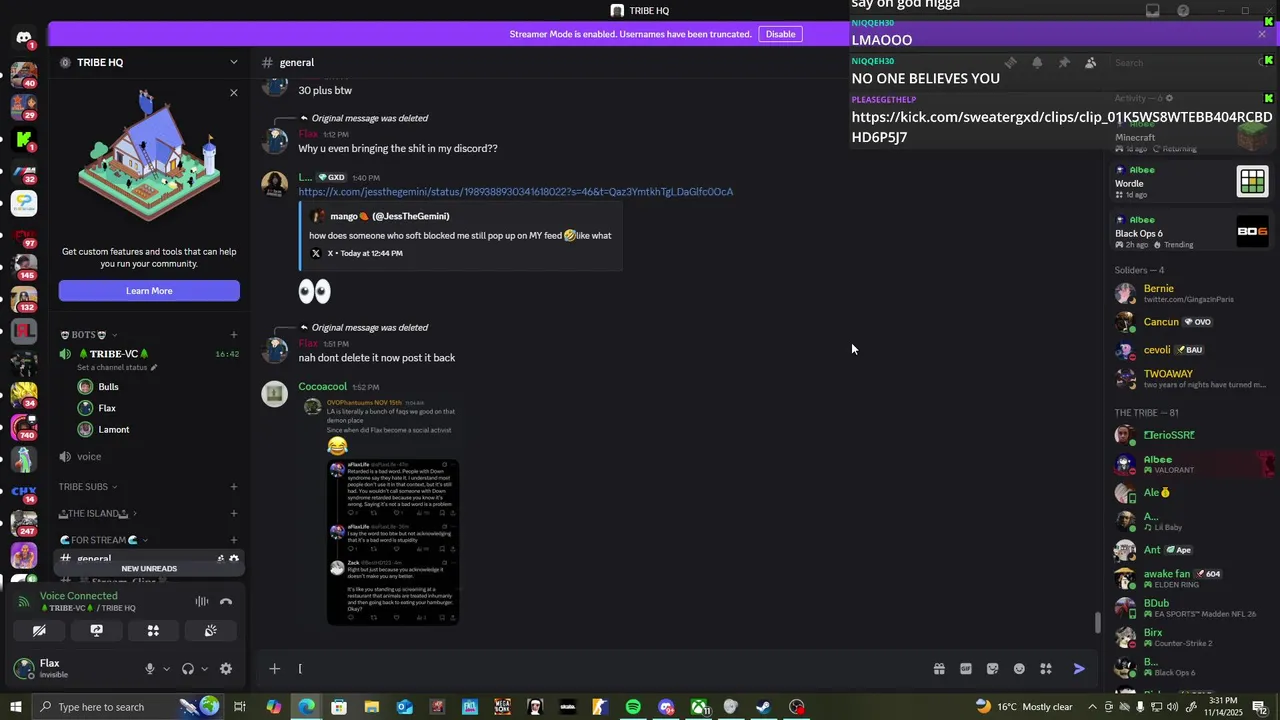Viewport: 1280px width, 720px height.
Task: Turn on camera in voice panel
Action: [39, 631]
